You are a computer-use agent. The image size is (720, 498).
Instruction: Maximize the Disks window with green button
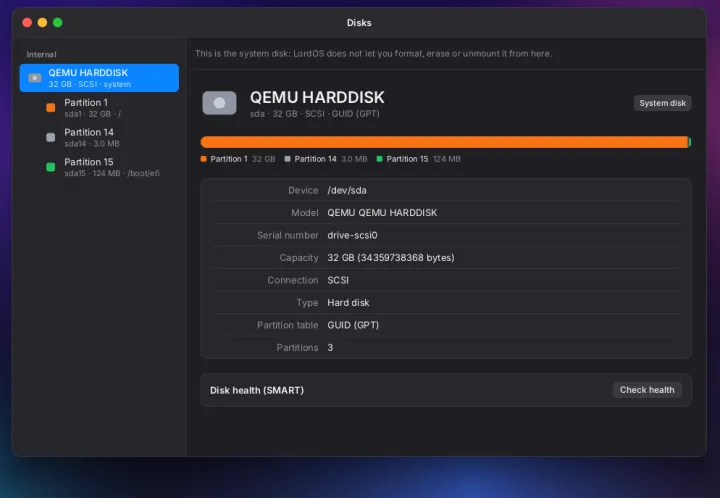(57, 22)
